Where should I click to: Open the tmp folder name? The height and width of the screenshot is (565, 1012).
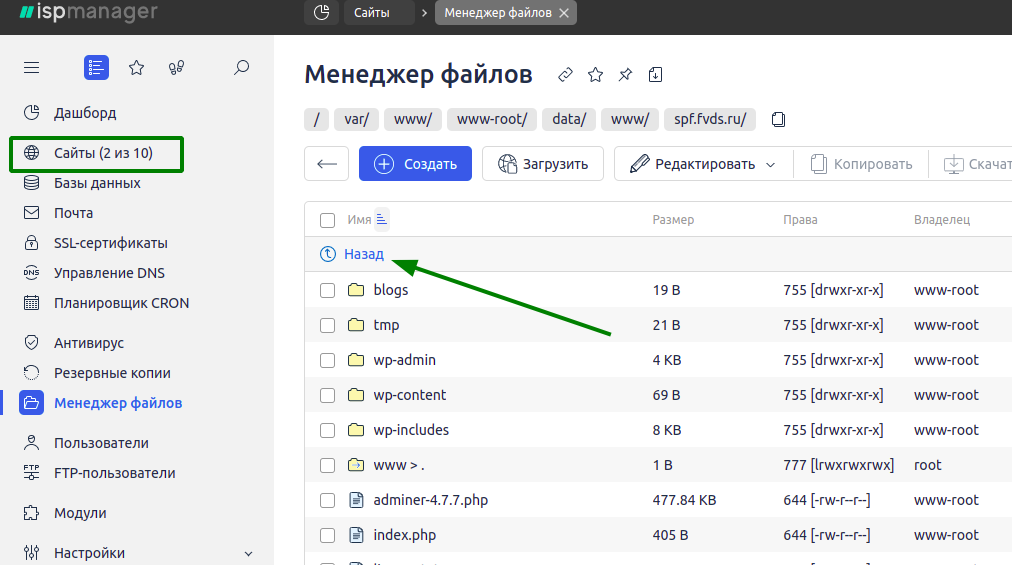(x=386, y=325)
